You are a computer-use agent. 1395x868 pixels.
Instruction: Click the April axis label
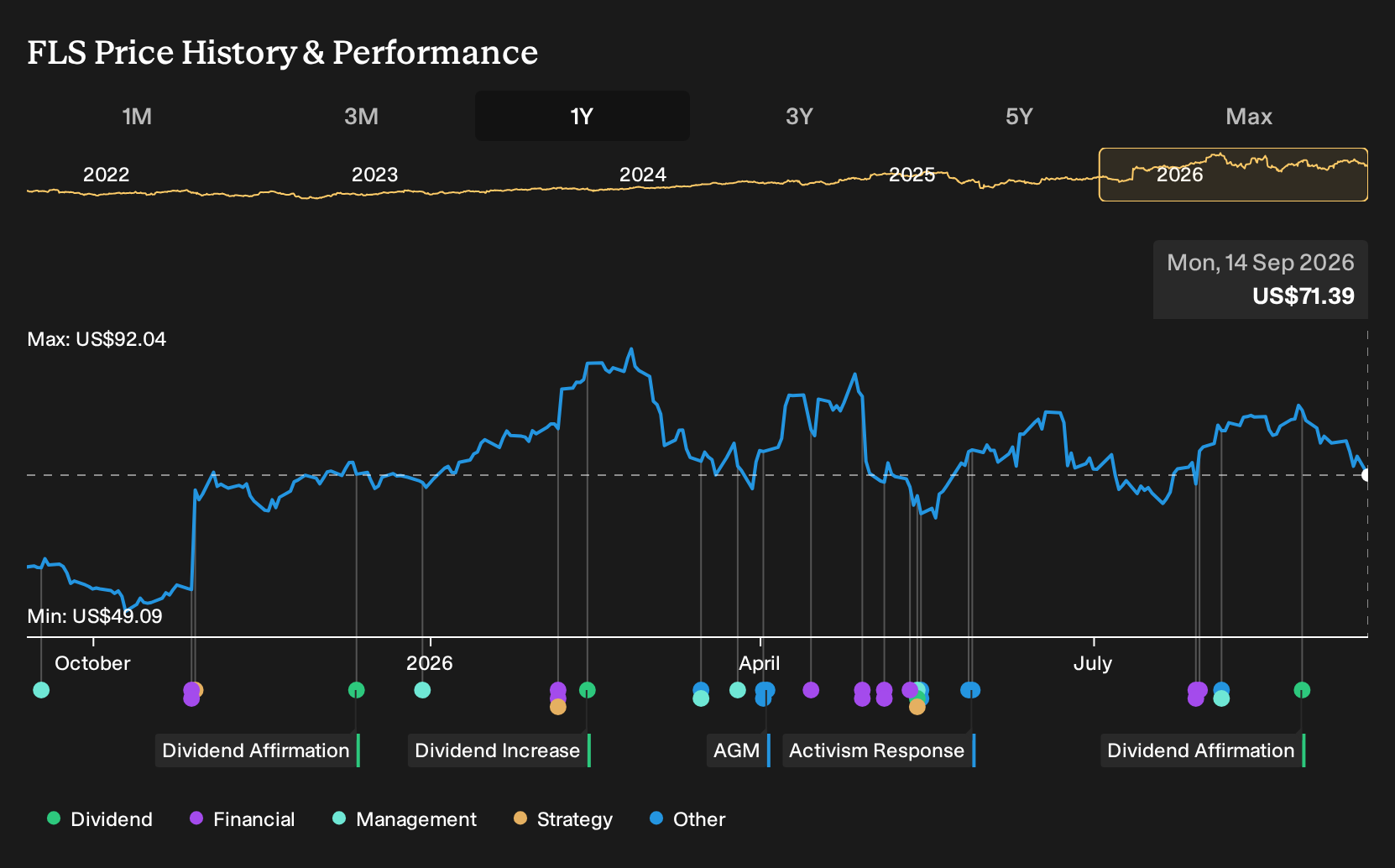[760, 663]
